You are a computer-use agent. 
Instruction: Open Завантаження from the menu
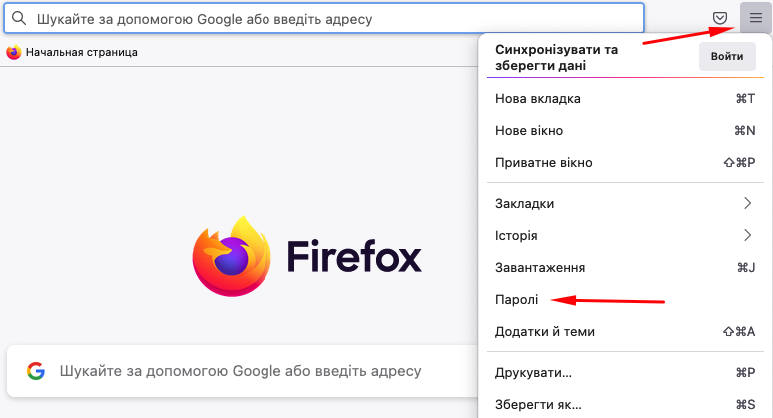[x=540, y=268]
